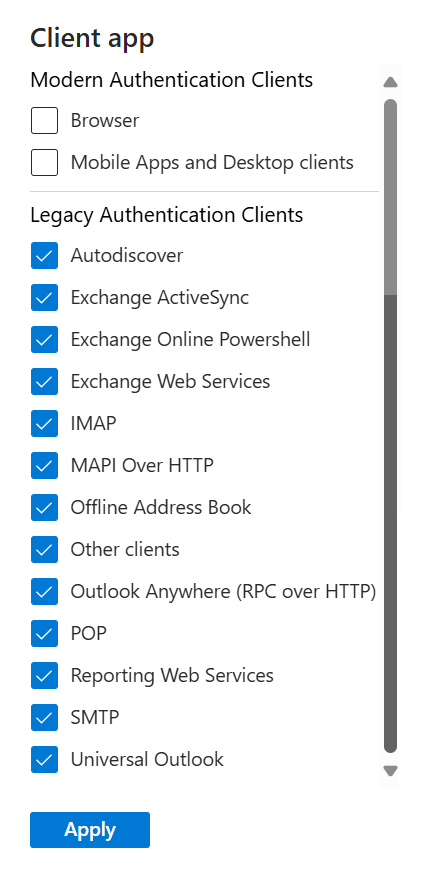This screenshot has height=871, width=432.
Task: Click the Apply button
Action: pyautogui.click(x=90, y=830)
